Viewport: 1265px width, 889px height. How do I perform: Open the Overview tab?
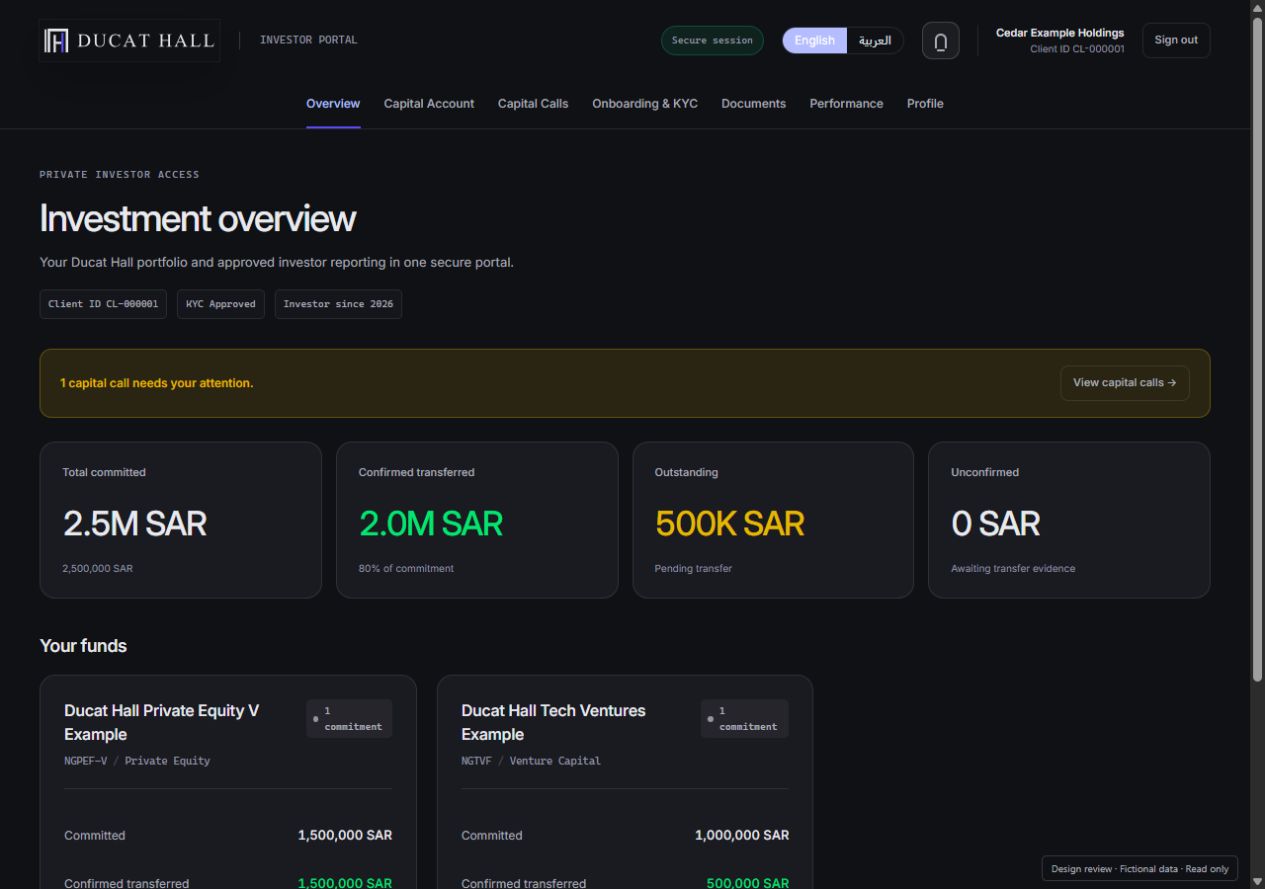pyautogui.click(x=333, y=104)
